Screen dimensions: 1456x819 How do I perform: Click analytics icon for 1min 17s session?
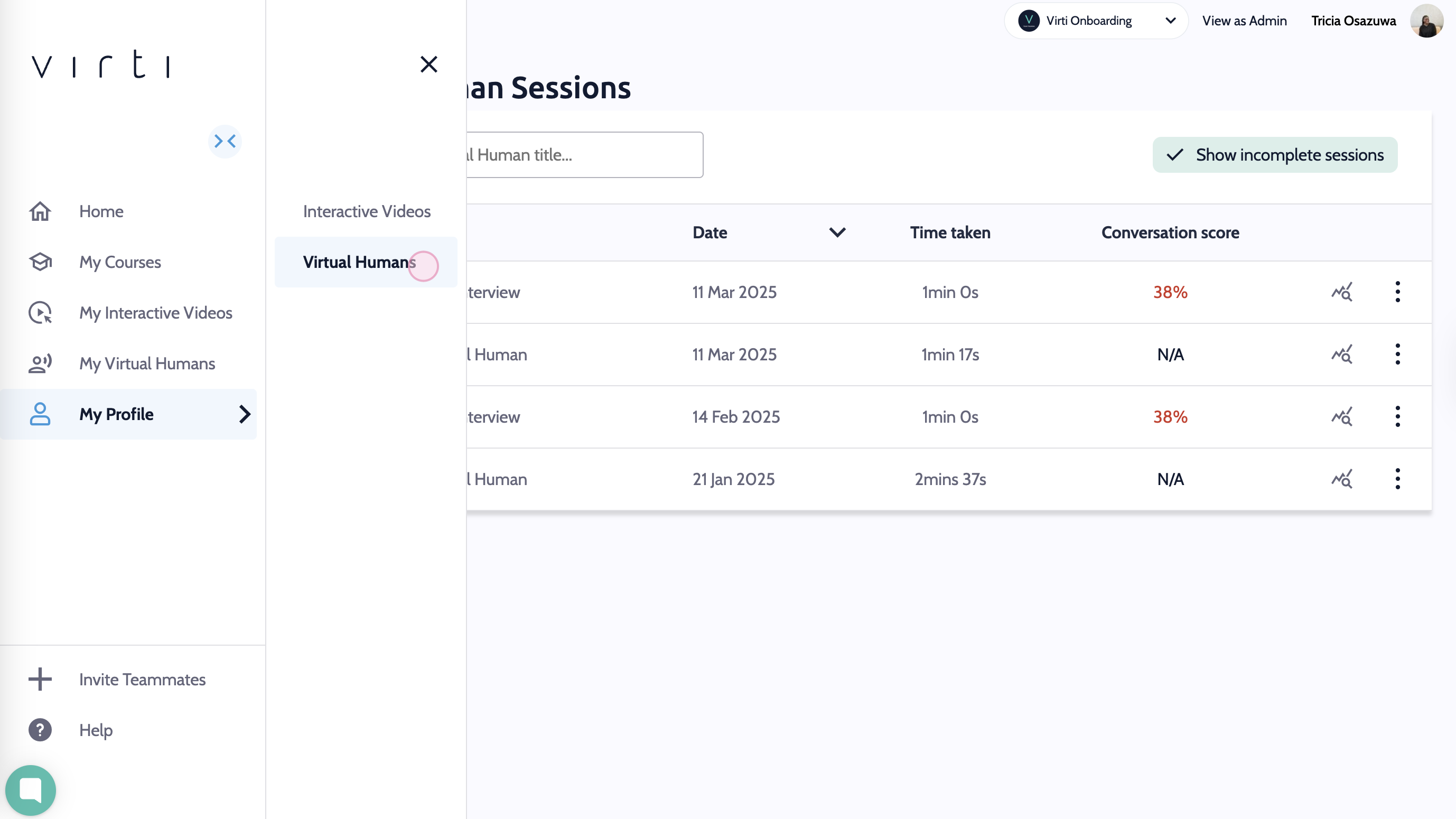pyautogui.click(x=1342, y=355)
